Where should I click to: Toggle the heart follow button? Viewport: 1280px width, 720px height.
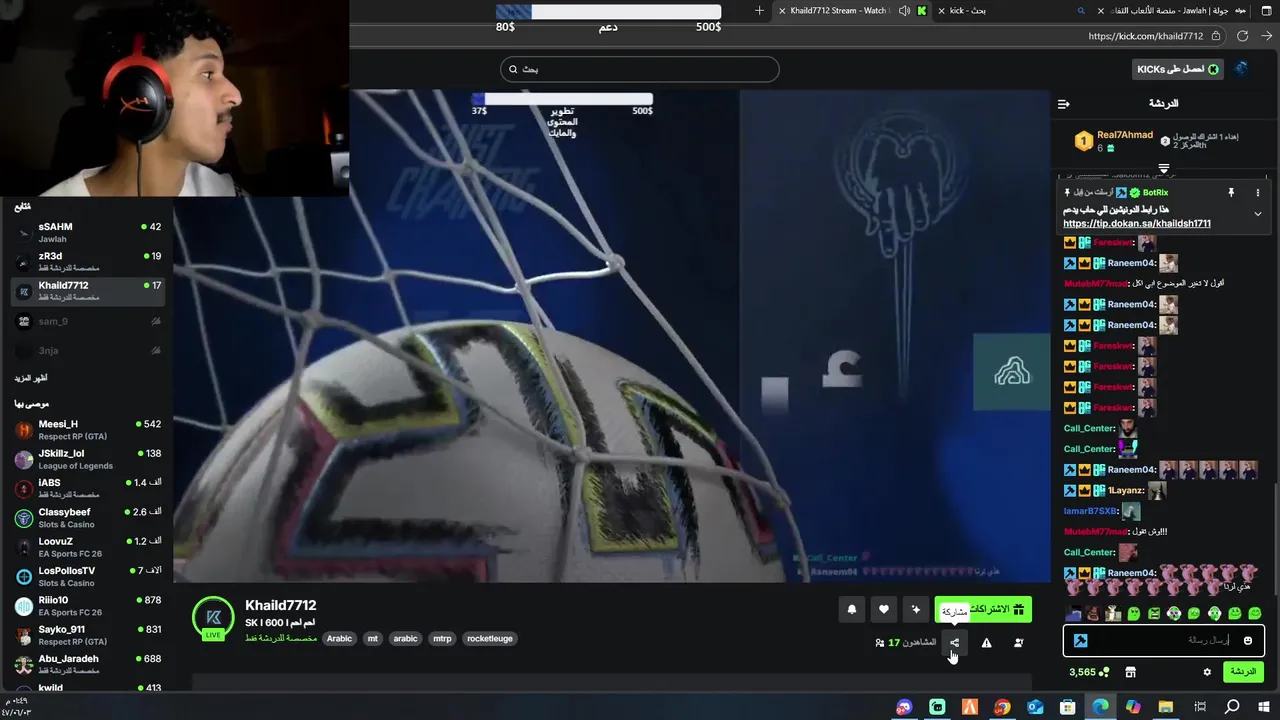click(x=884, y=609)
